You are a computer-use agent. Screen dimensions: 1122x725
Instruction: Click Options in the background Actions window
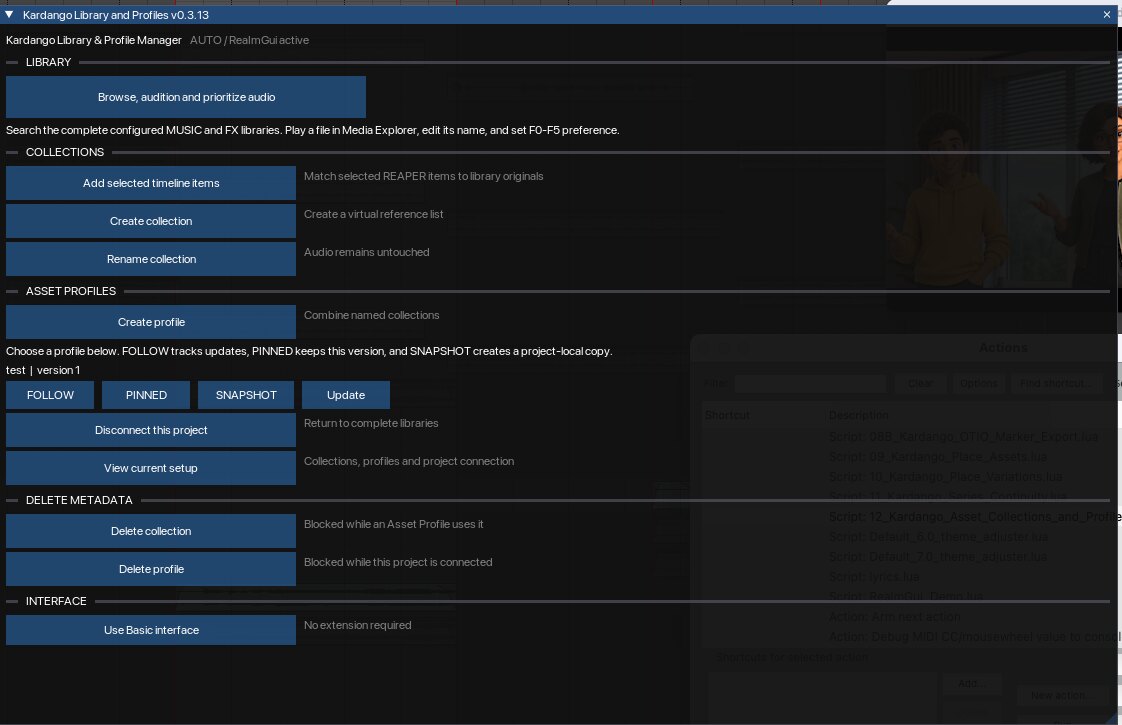(978, 384)
